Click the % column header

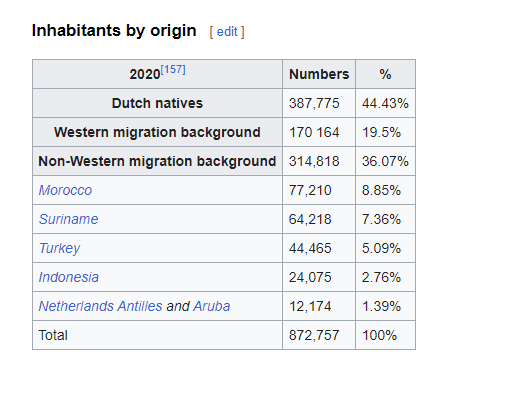385,74
